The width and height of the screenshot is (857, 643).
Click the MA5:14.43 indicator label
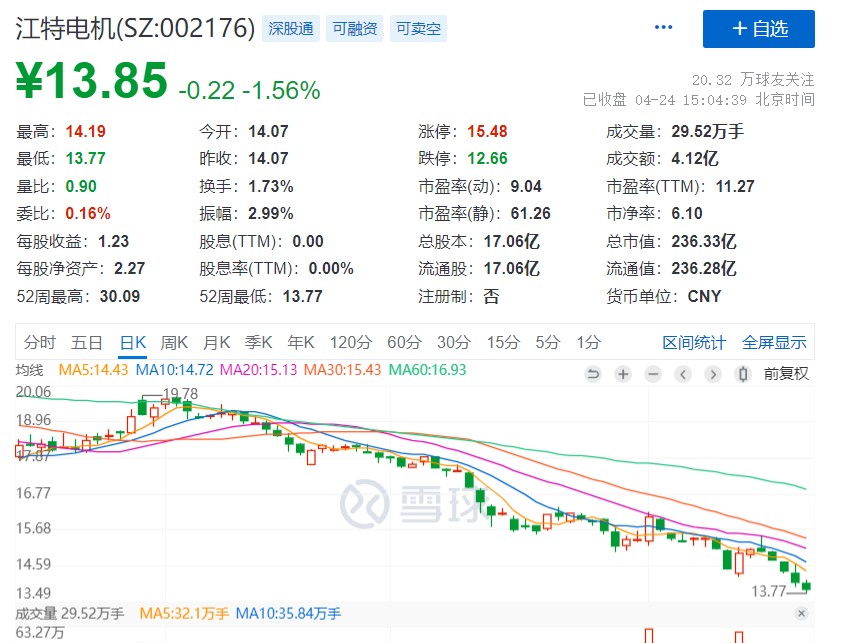click(93, 370)
